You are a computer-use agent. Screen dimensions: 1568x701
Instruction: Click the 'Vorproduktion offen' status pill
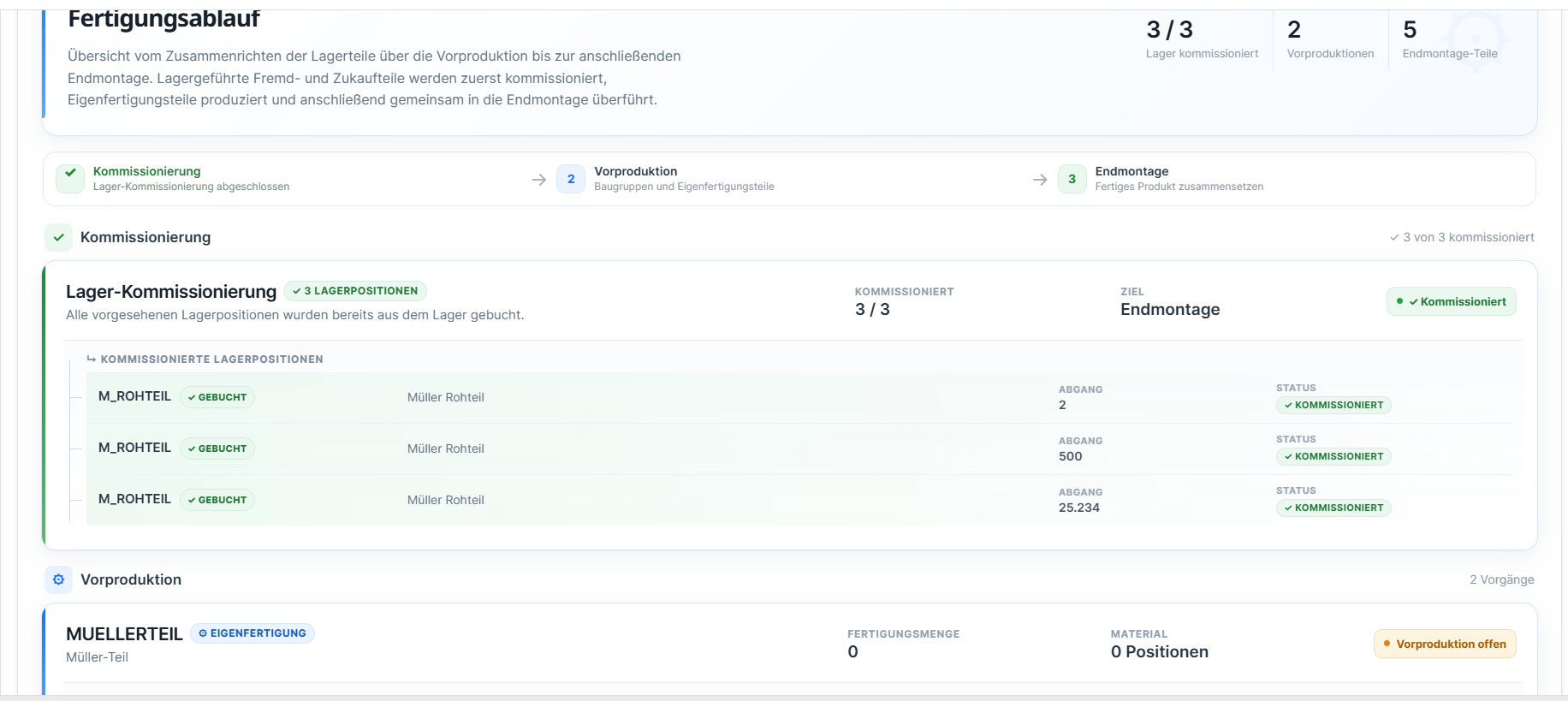pos(1445,644)
